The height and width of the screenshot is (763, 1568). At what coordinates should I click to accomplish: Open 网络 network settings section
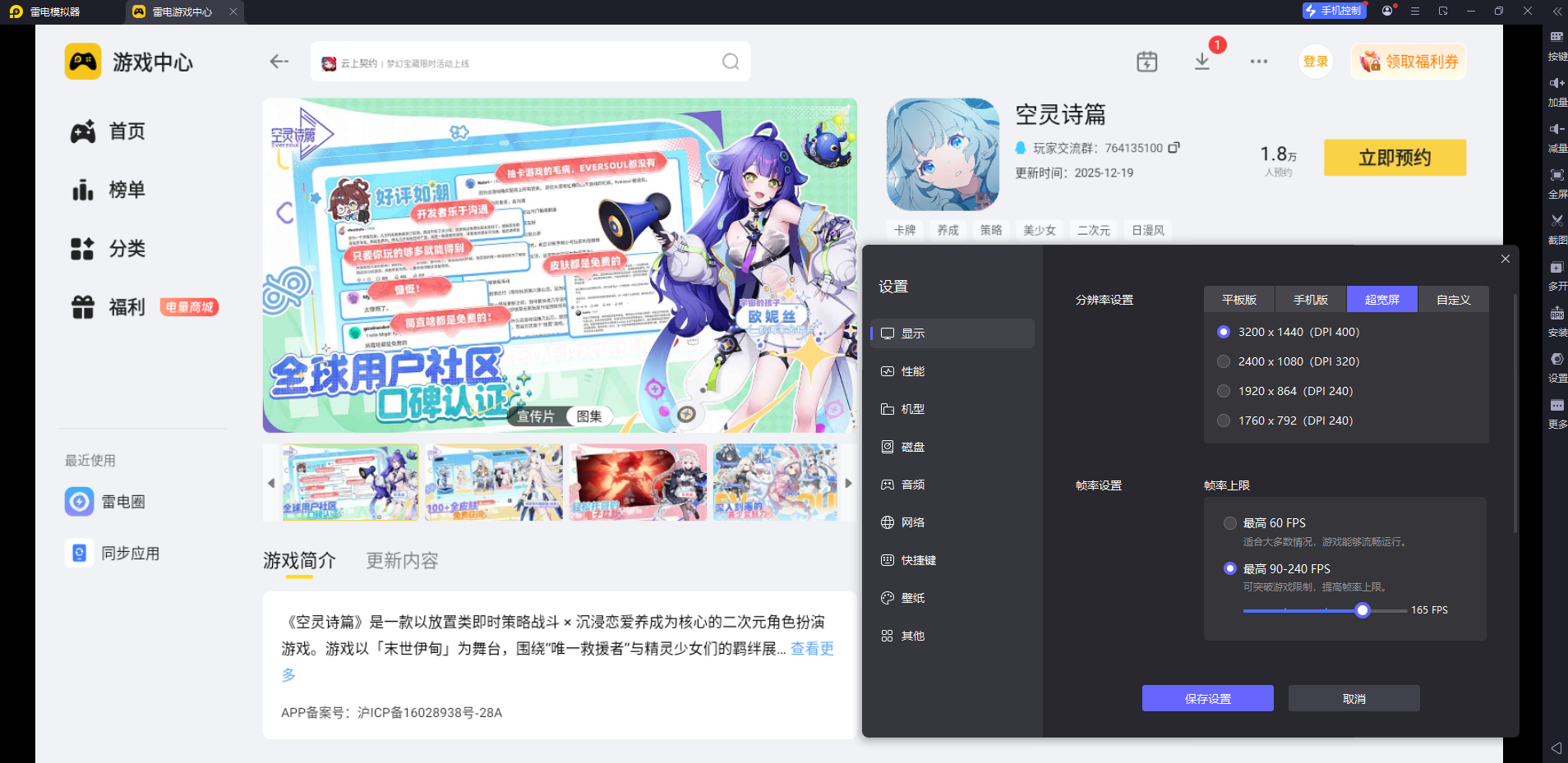tap(952, 522)
